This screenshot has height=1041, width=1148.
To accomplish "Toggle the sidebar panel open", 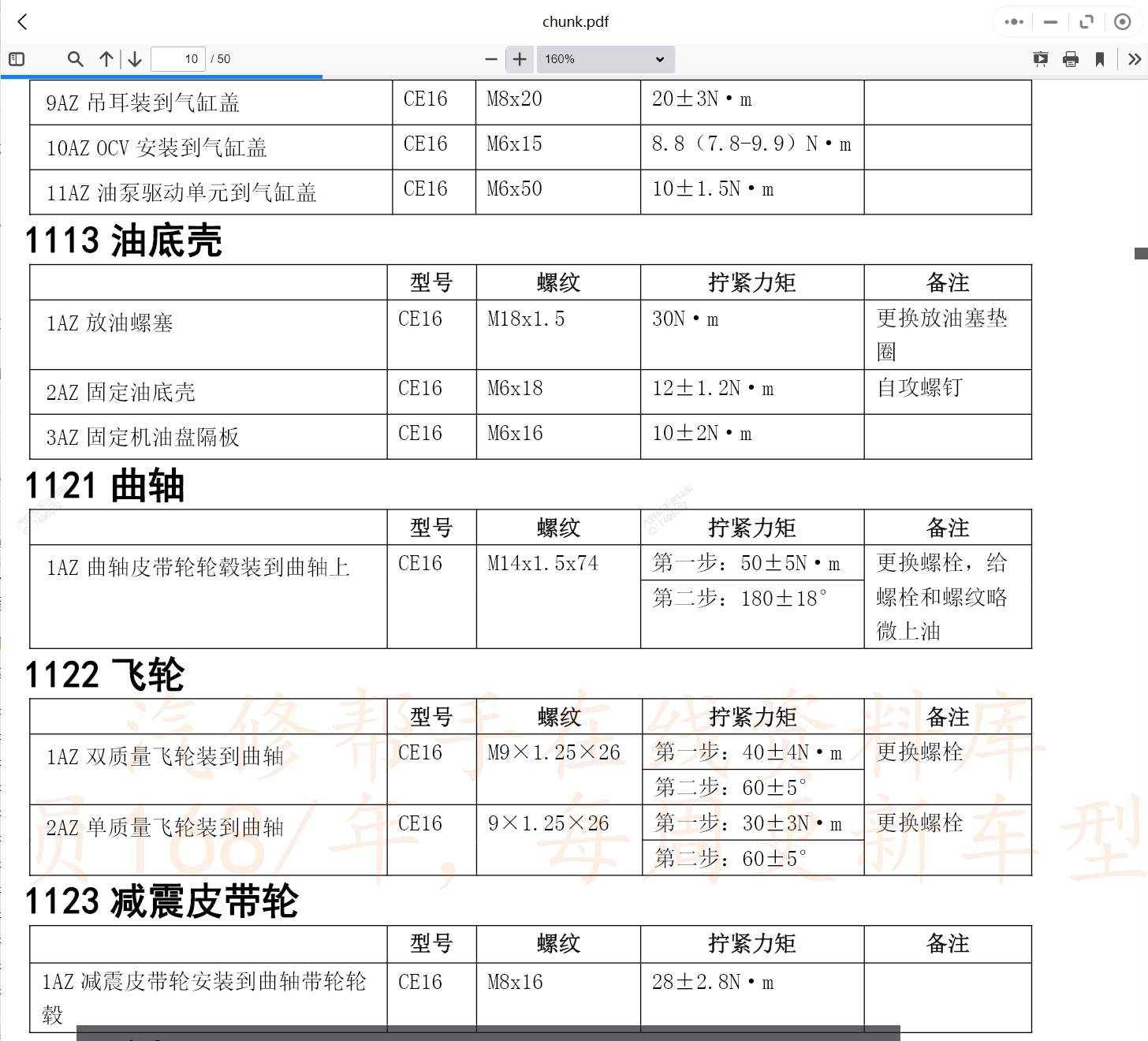I will (x=17, y=58).
